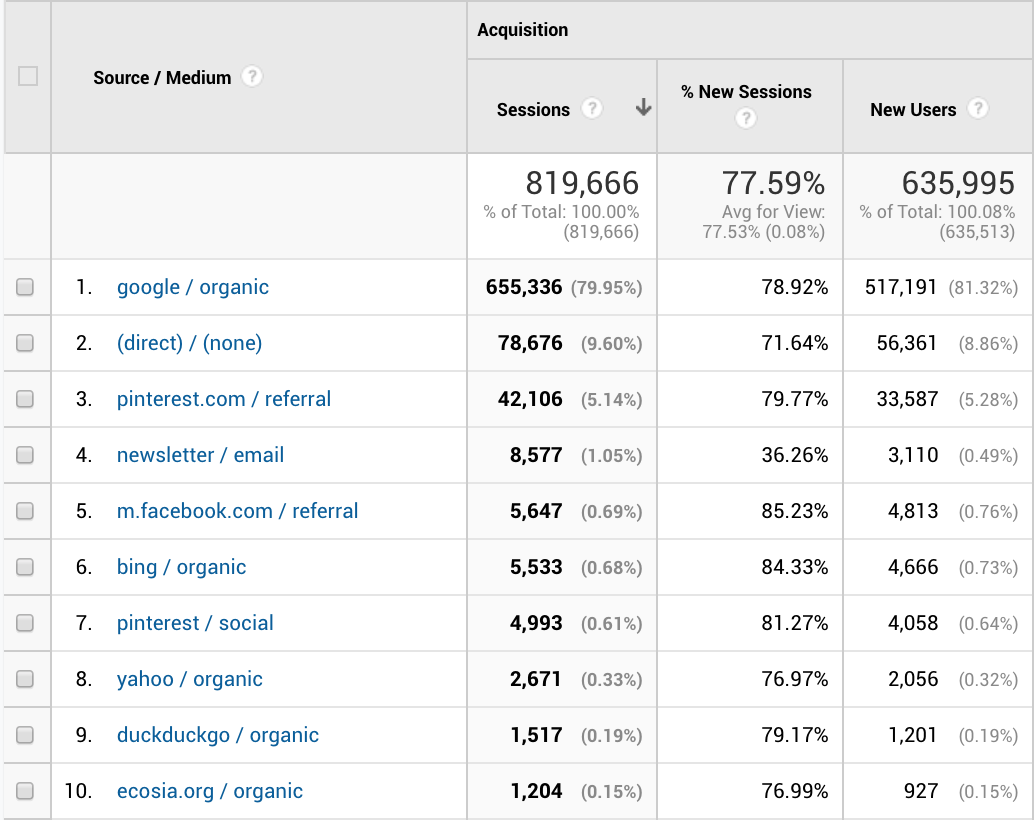The image size is (1034, 820).
Task: Click the Acquisition group header
Action: coord(522,30)
